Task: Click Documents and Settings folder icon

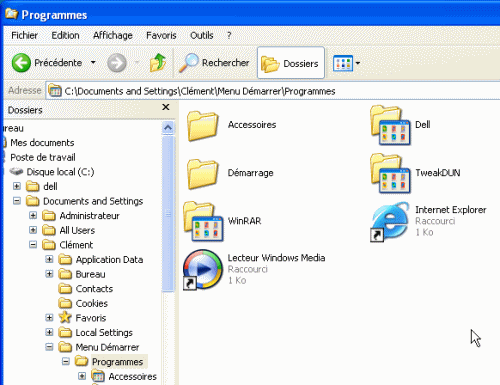Action: (33, 201)
